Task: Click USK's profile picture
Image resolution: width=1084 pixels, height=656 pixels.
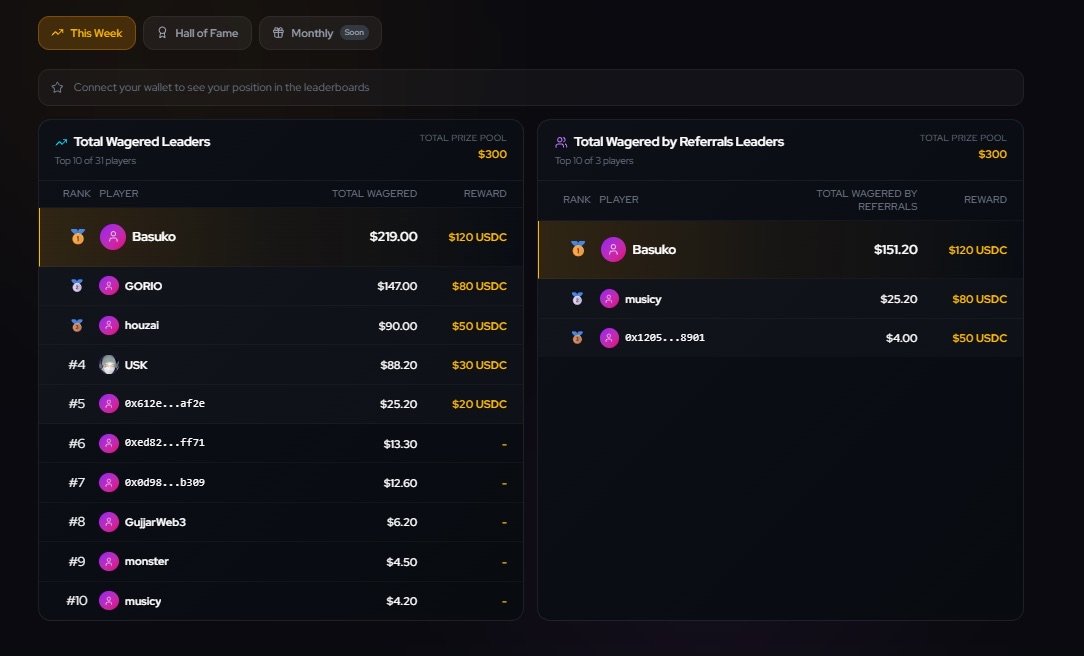Action: (109, 364)
